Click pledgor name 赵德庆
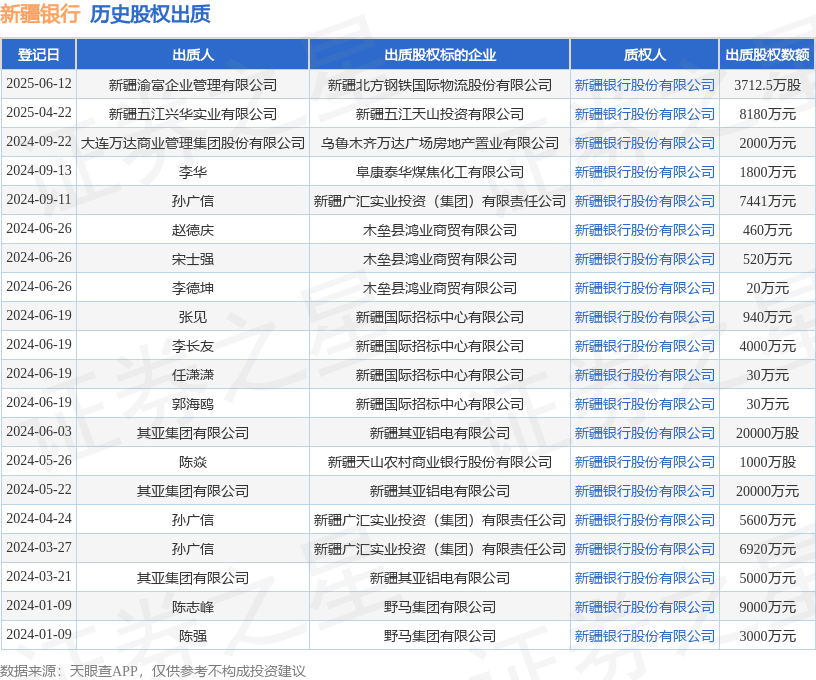The height and width of the screenshot is (680, 816). click(193, 230)
